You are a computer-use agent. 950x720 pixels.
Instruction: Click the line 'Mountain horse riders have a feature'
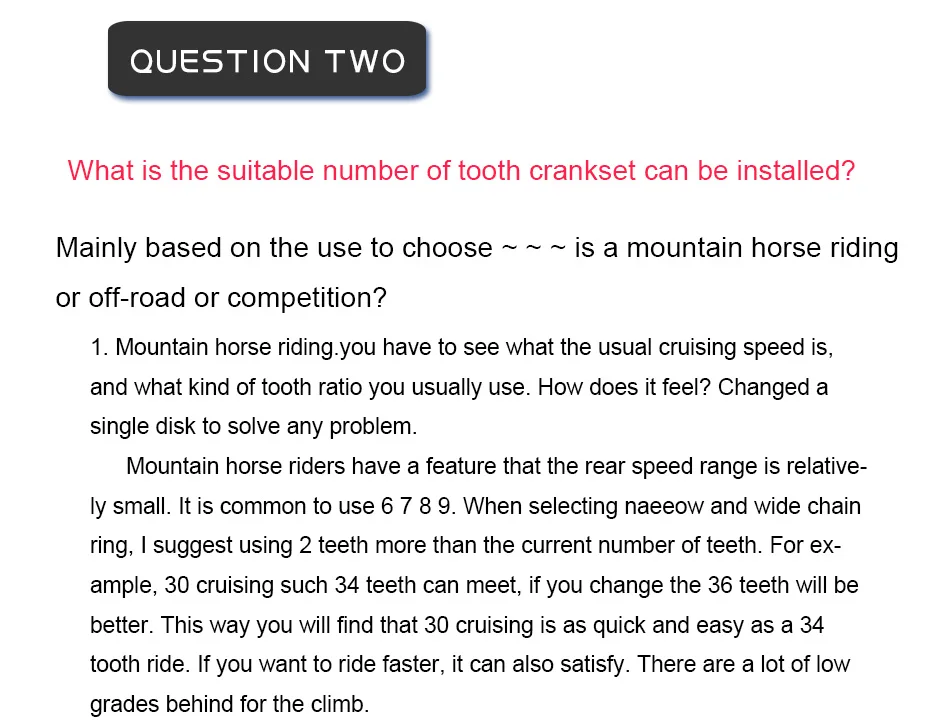point(496,466)
